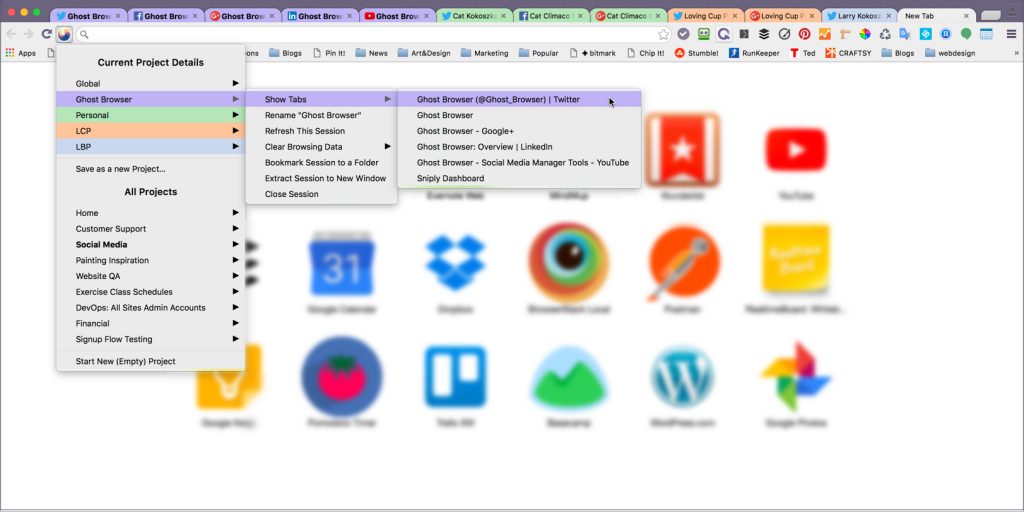This screenshot has width=1024, height=512.
Task: Open the Apps bookmarks shortcut
Action: 20,54
